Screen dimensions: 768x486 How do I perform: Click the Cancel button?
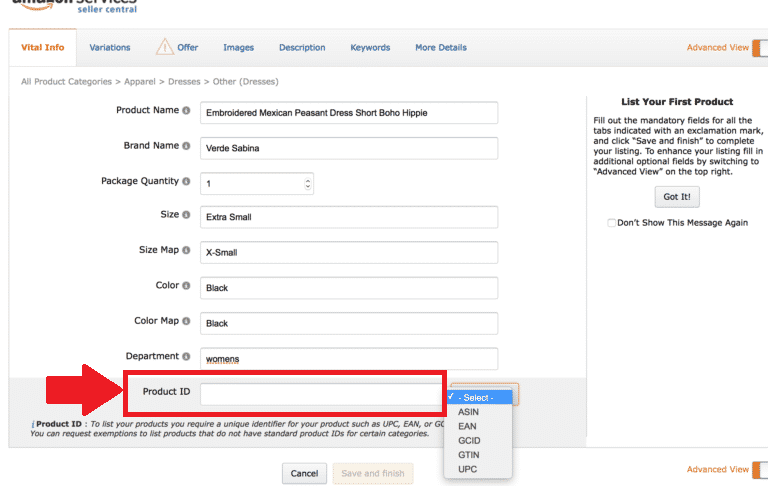tap(304, 473)
